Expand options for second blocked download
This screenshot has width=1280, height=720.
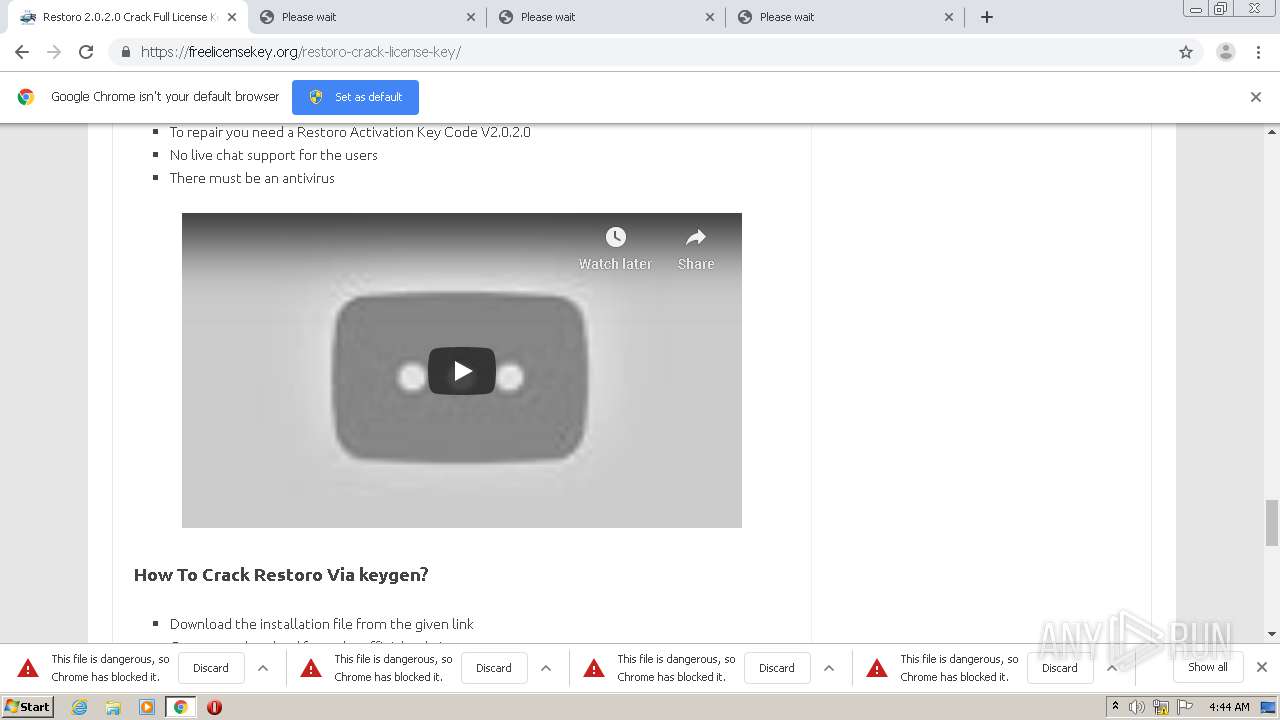(546, 668)
